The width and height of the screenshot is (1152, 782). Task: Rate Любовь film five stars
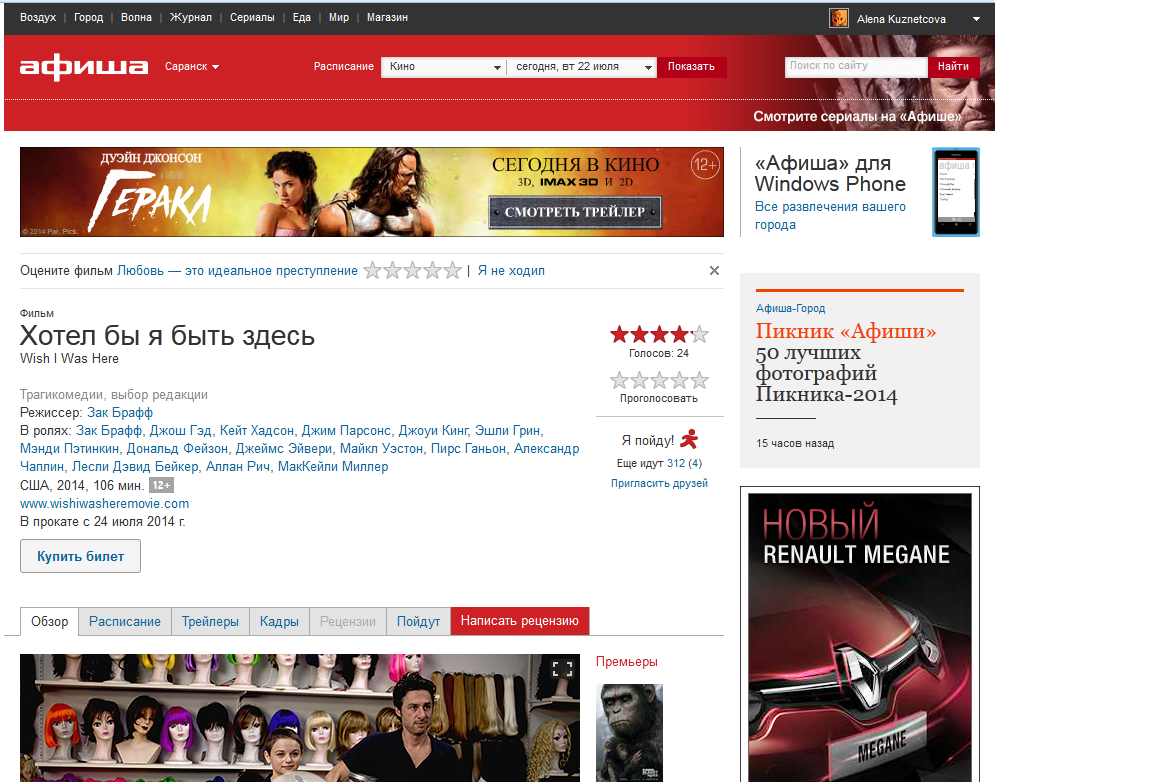point(453,271)
